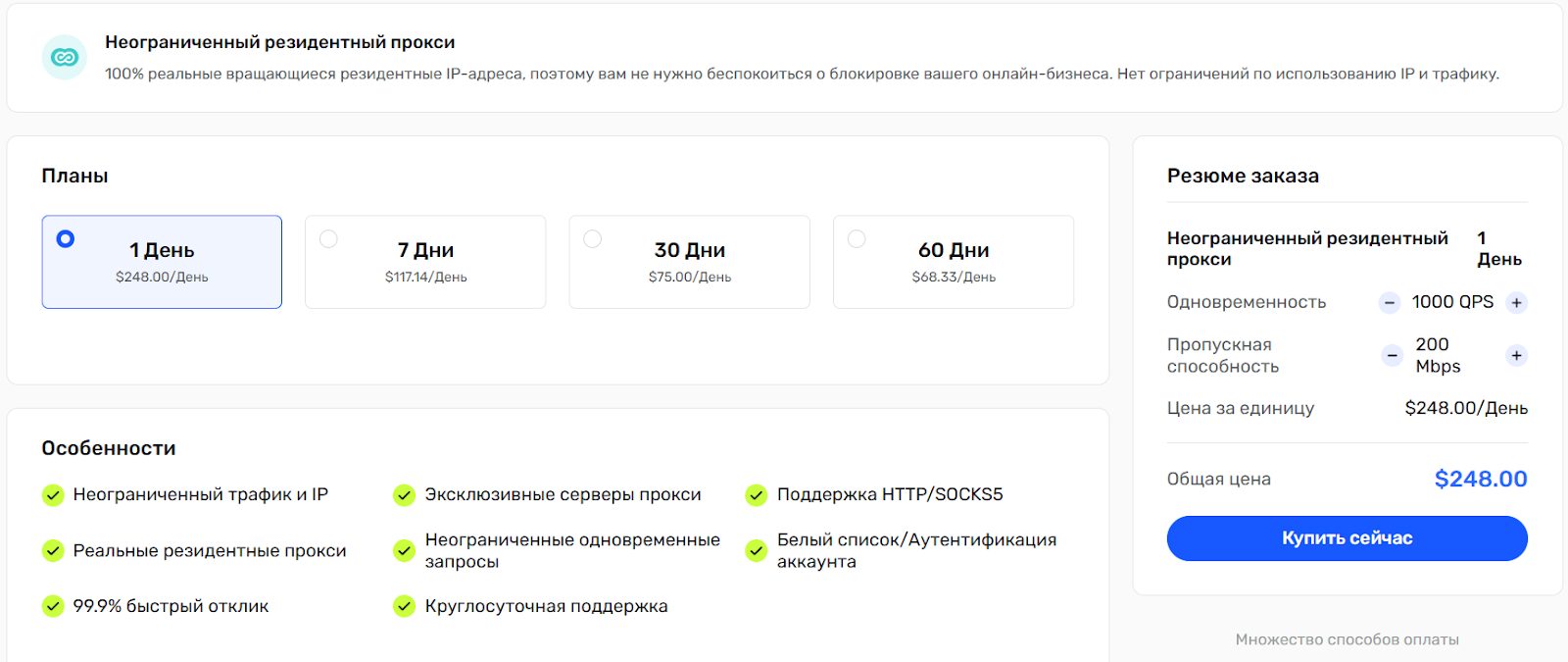The image size is (1568, 662).
Task: Choose the 7 Дни plan radio button
Action: pos(329,238)
